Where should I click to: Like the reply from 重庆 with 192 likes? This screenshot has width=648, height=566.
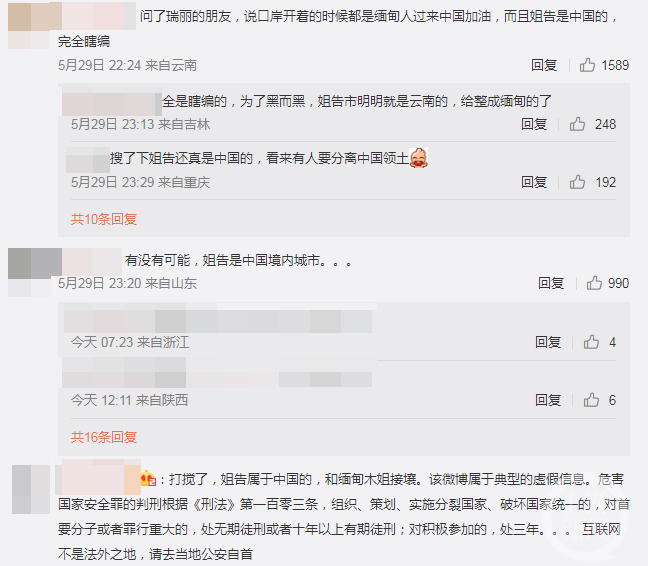(577, 182)
